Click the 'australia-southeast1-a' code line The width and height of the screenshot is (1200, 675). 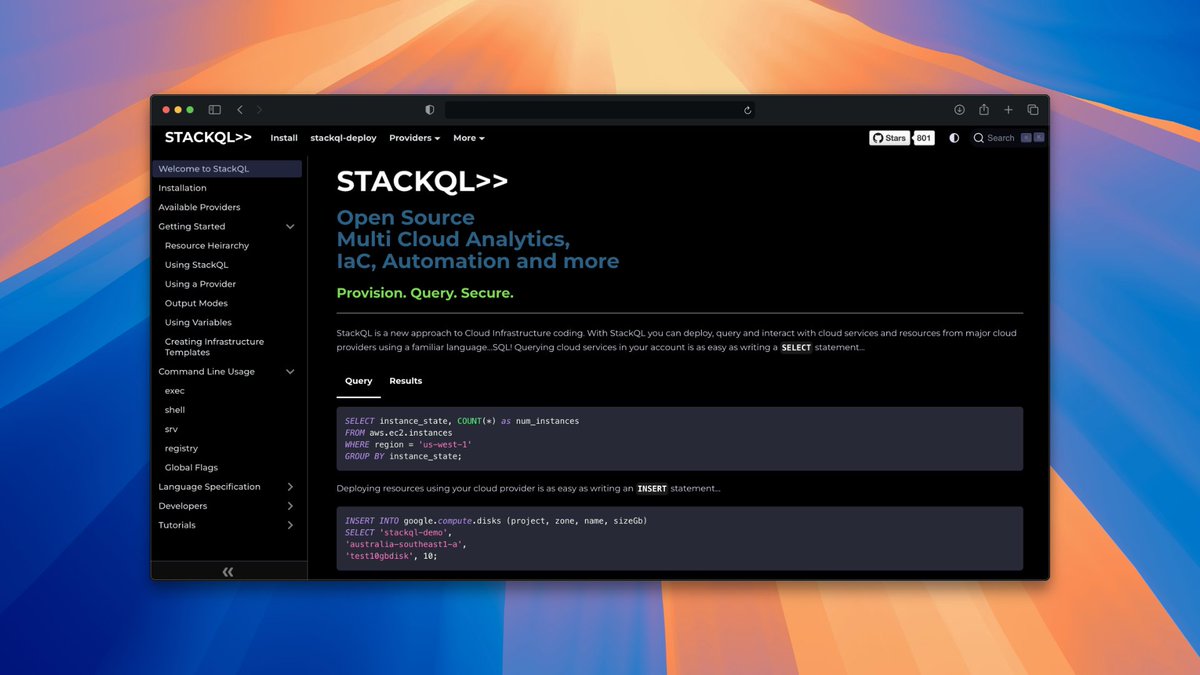coord(406,544)
